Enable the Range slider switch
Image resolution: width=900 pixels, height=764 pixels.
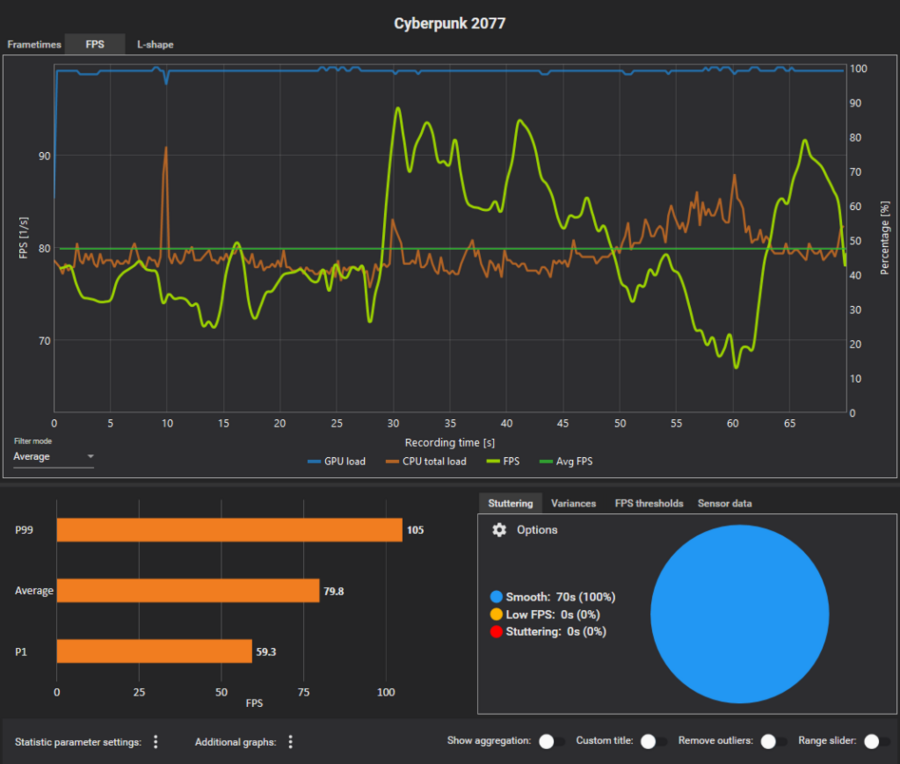(877, 741)
